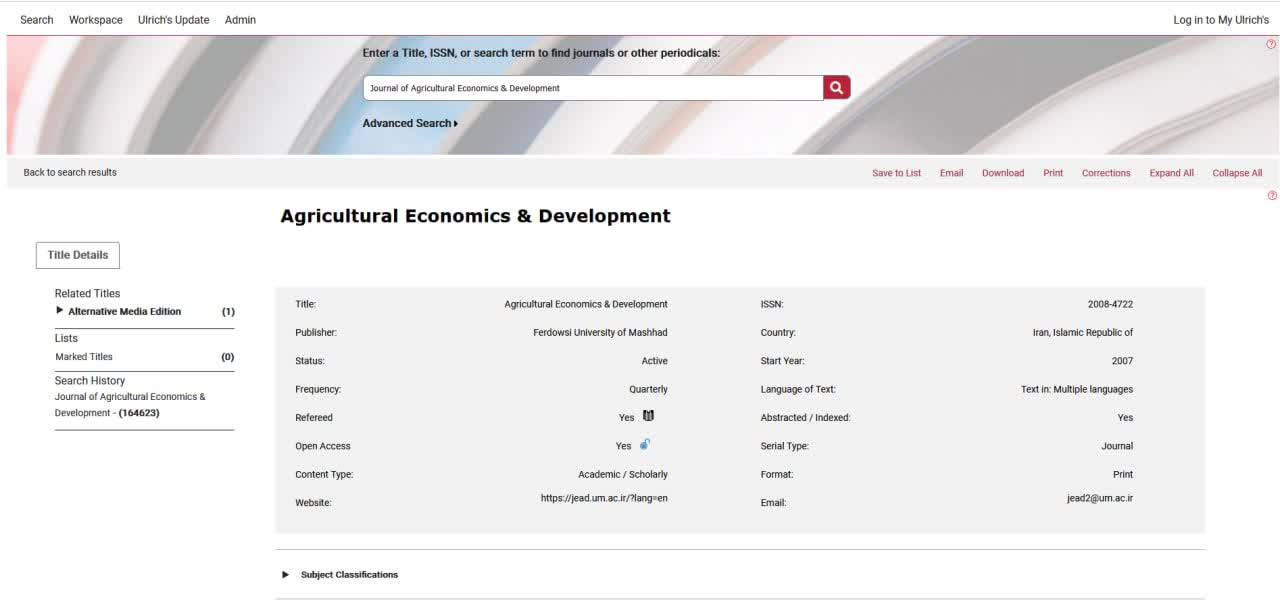Open the Advanced Search options
Viewport: 1280px width, 600px height.
pyautogui.click(x=410, y=123)
